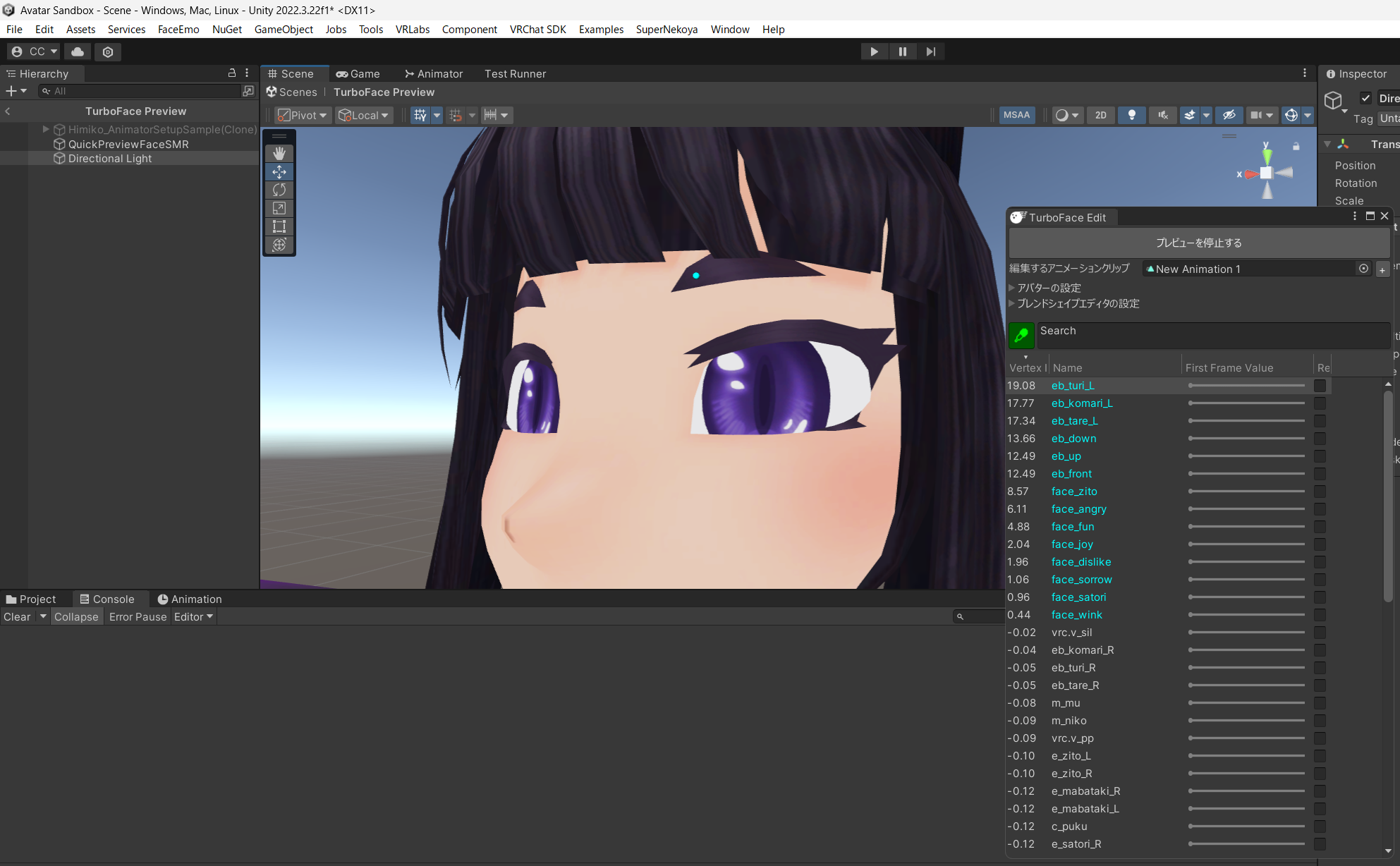Open the Hierarchy create plus dropdown
The width and height of the screenshot is (1400, 866).
coord(16,91)
